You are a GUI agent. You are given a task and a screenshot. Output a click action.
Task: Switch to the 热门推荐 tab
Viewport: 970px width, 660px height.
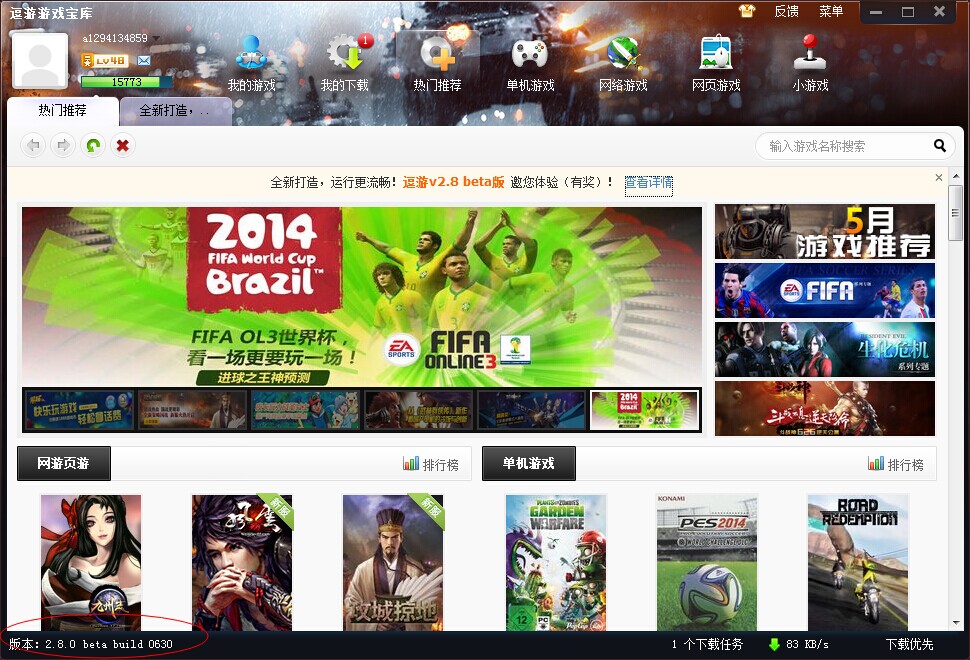[x=62, y=111]
